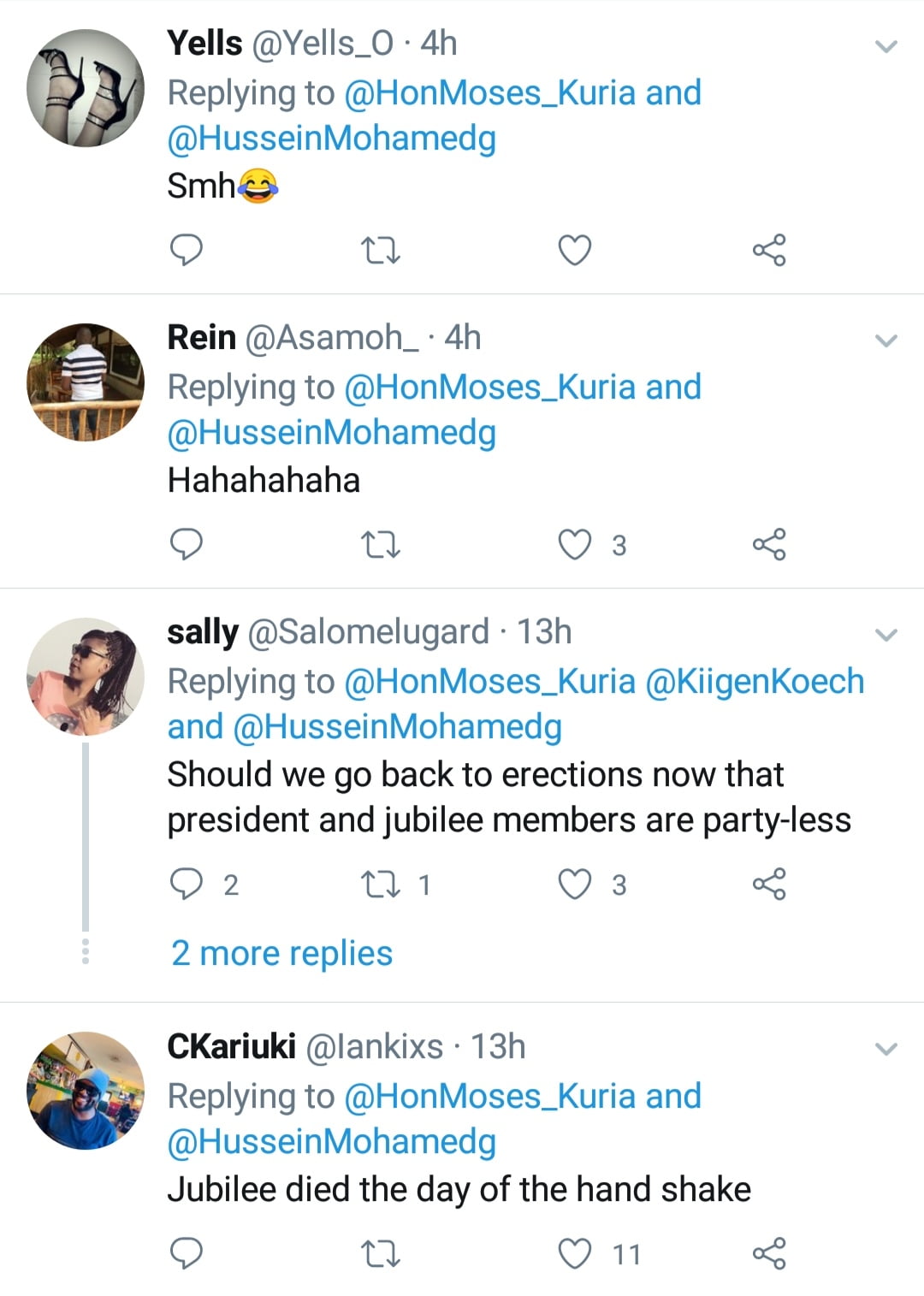Retweet CKariuki's Jubilee died tweet
Viewport: 924px width, 1296px height.
coord(381,1255)
